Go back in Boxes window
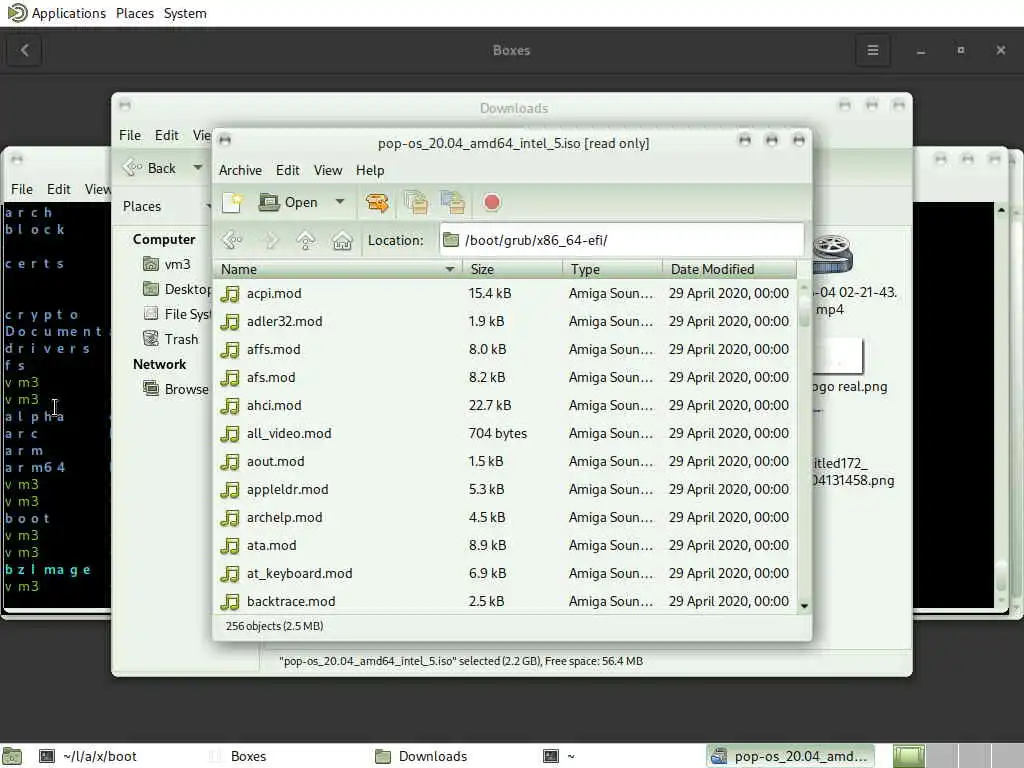The height and width of the screenshot is (768, 1024). pos(25,50)
